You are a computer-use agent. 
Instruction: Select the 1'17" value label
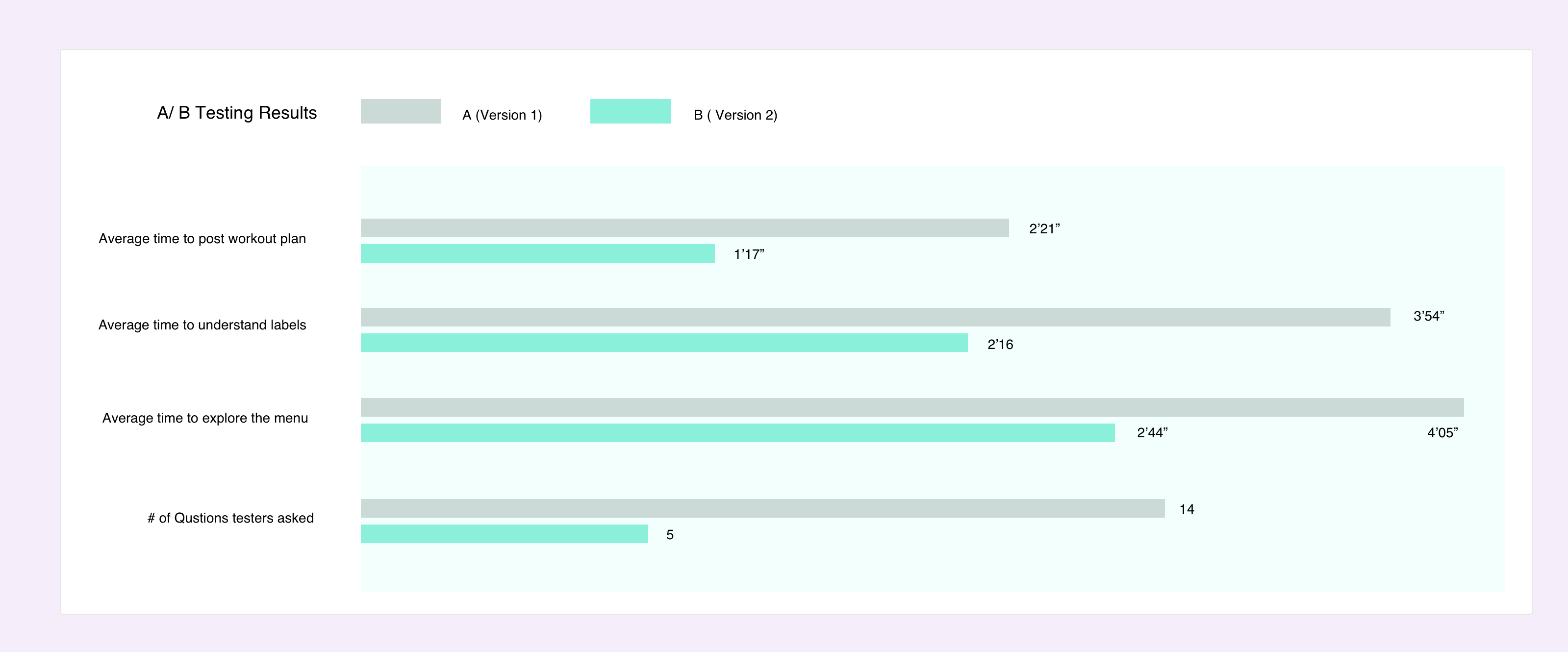(x=749, y=254)
